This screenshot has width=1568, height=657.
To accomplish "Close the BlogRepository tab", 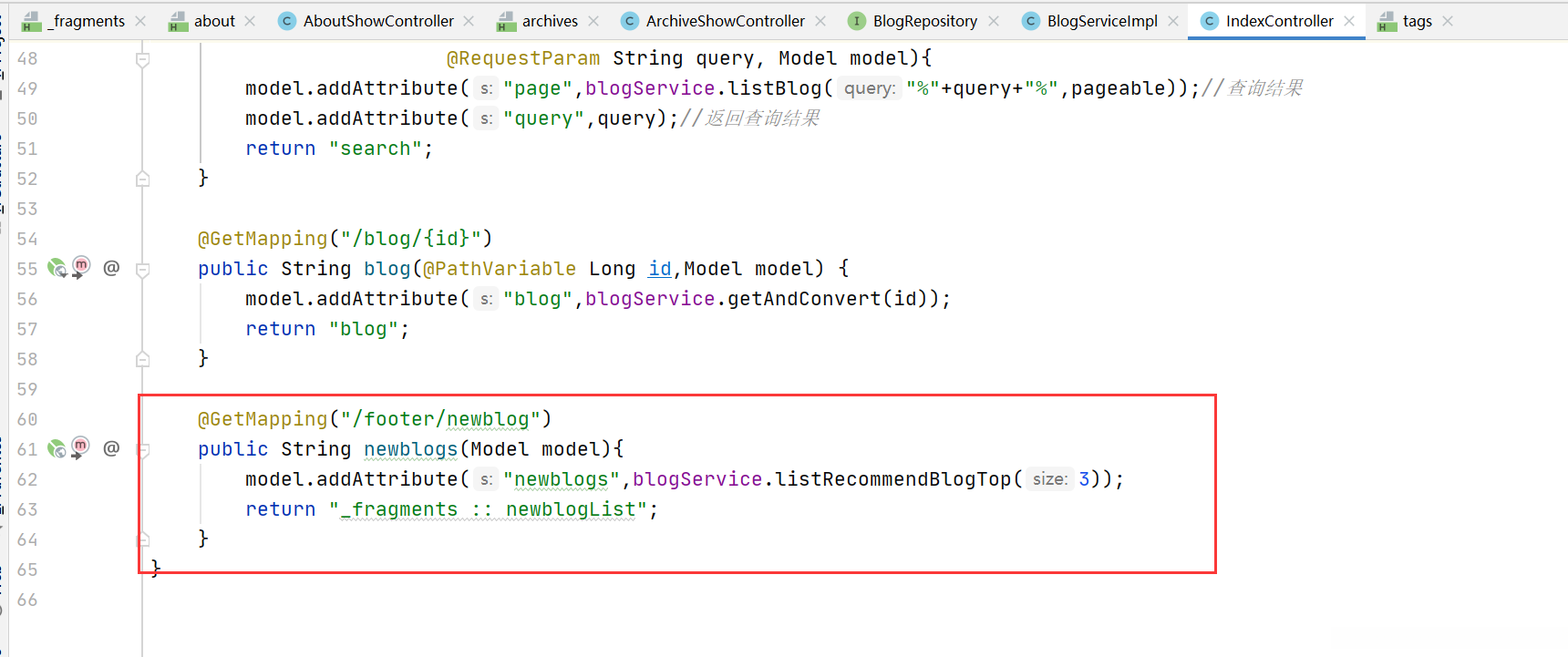I will pyautogui.click(x=994, y=21).
